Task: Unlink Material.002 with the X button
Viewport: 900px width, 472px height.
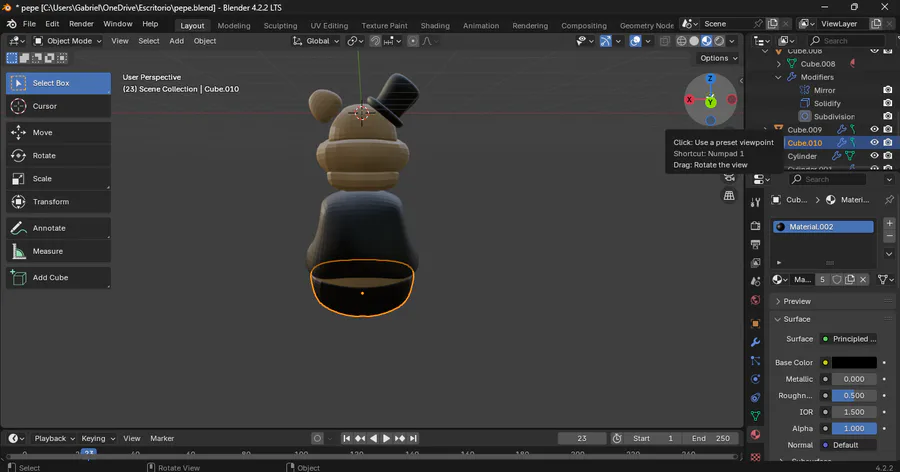Action: click(x=863, y=280)
